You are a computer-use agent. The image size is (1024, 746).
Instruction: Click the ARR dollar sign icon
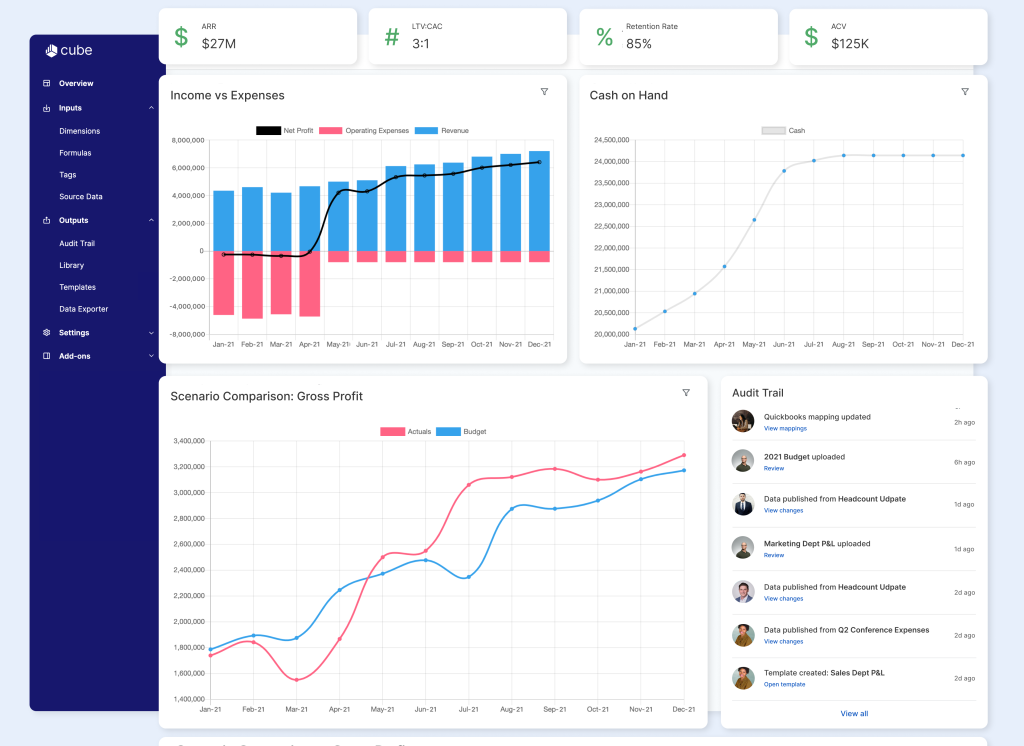click(x=180, y=35)
